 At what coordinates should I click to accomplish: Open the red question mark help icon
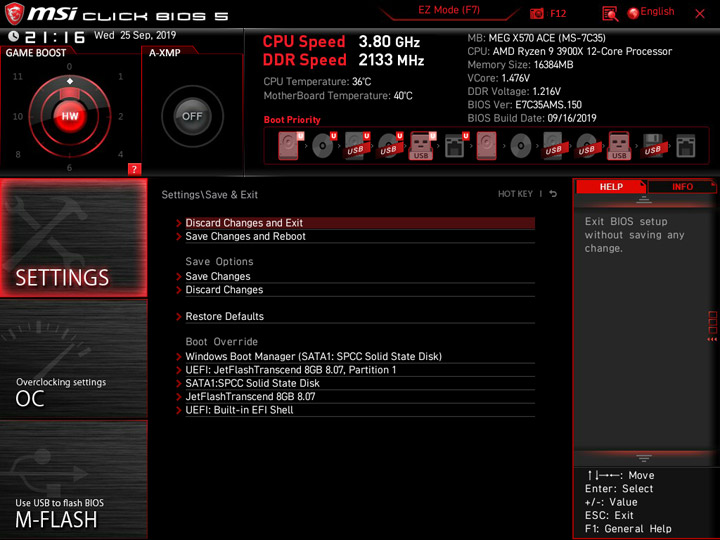(134, 169)
